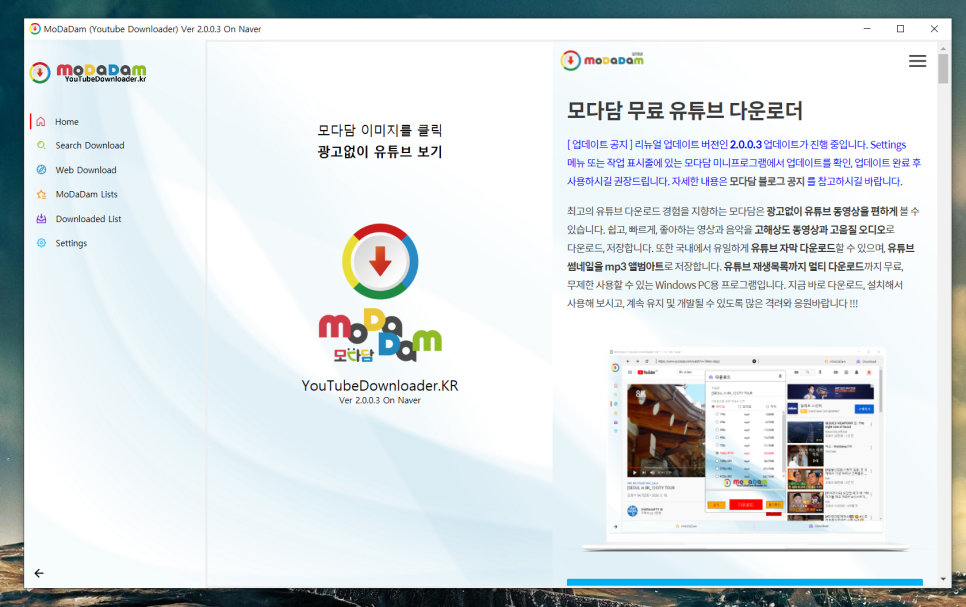The width and height of the screenshot is (966, 607).
Task: Click the Web Download globe icon
Action: pyautogui.click(x=41, y=169)
